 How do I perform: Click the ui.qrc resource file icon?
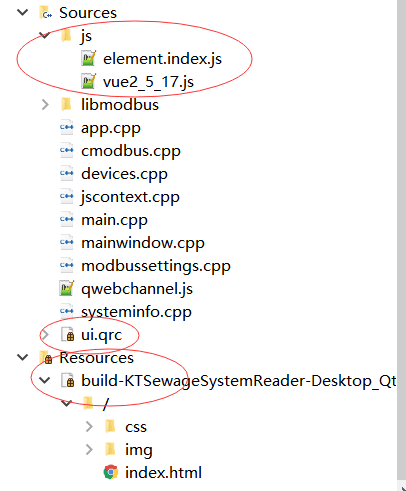click(x=67, y=334)
